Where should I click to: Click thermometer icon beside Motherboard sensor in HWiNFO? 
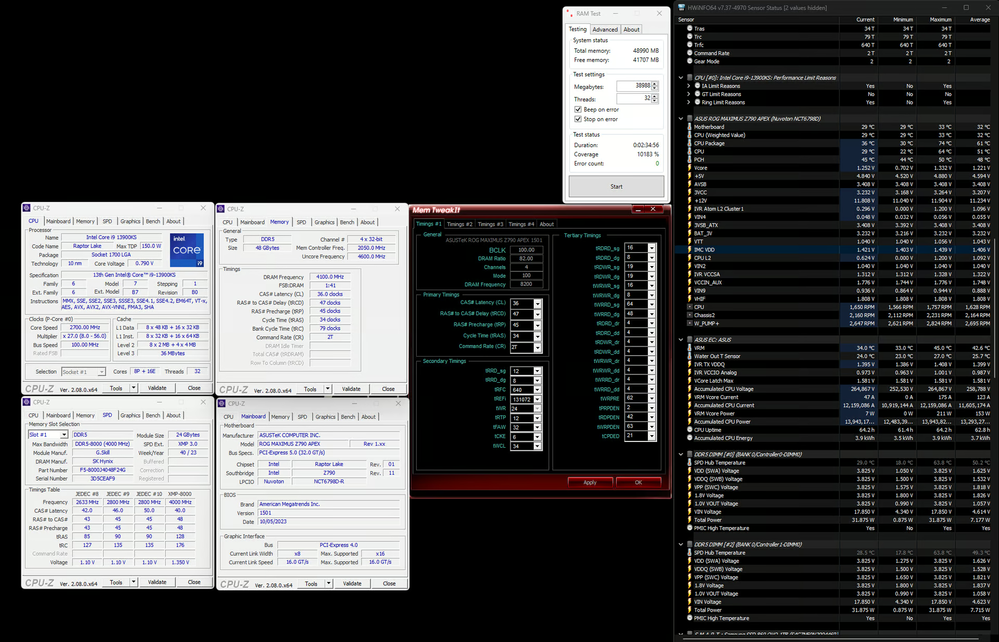pyautogui.click(x=689, y=127)
